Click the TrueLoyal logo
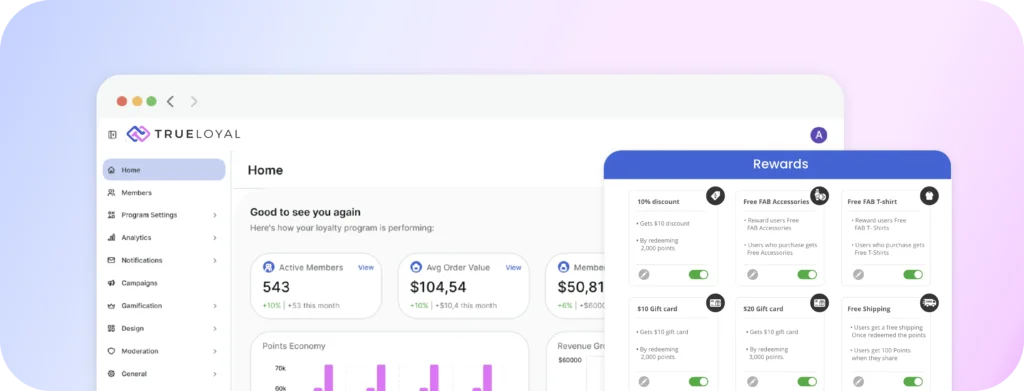This screenshot has width=1024, height=391. (184, 134)
